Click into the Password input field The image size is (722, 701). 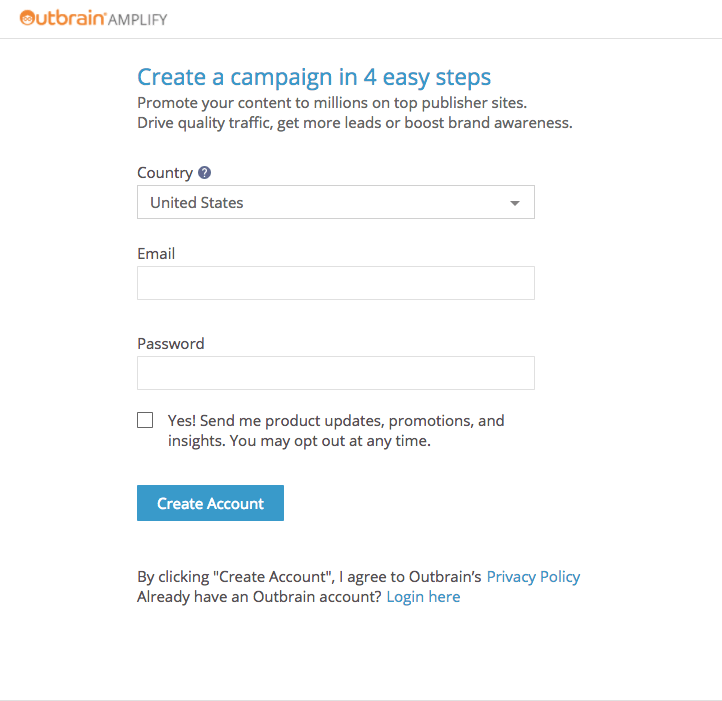(x=335, y=373)
